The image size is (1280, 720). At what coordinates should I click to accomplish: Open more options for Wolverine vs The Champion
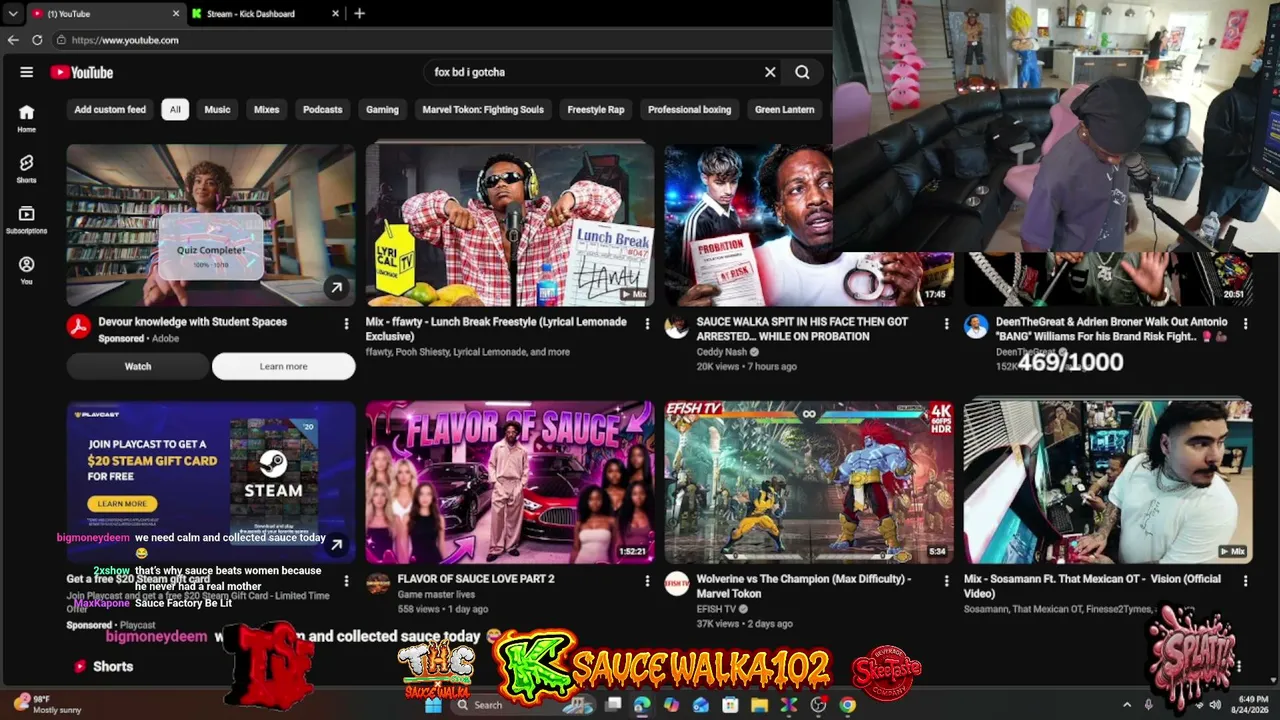pyautogui.click(x=946, y=581)
